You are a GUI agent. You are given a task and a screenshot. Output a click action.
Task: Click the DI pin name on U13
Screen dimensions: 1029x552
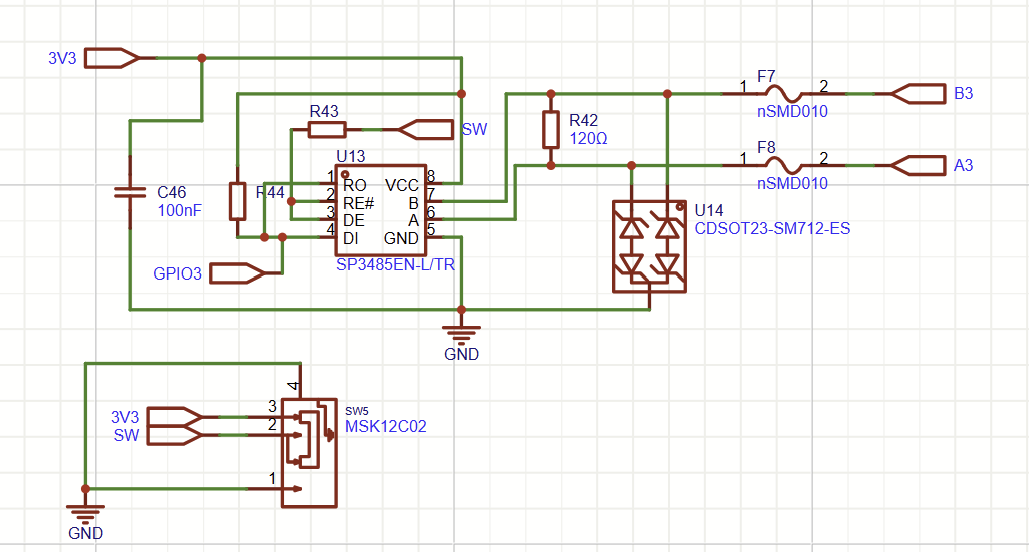coord(350,238)
